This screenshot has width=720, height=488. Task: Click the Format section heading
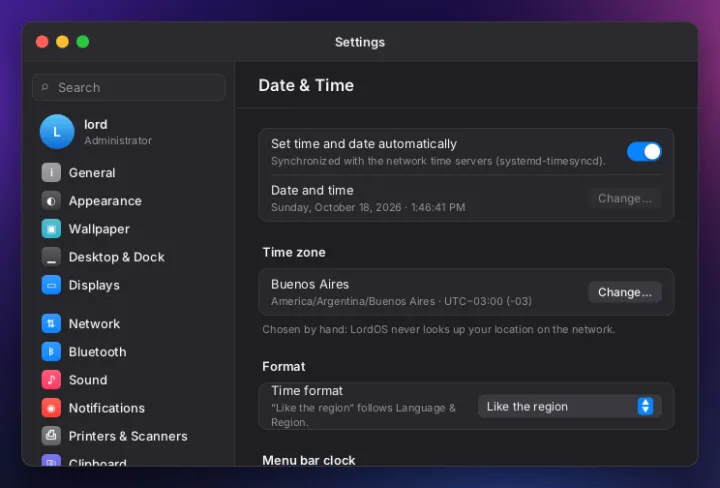tap(283, 366)
